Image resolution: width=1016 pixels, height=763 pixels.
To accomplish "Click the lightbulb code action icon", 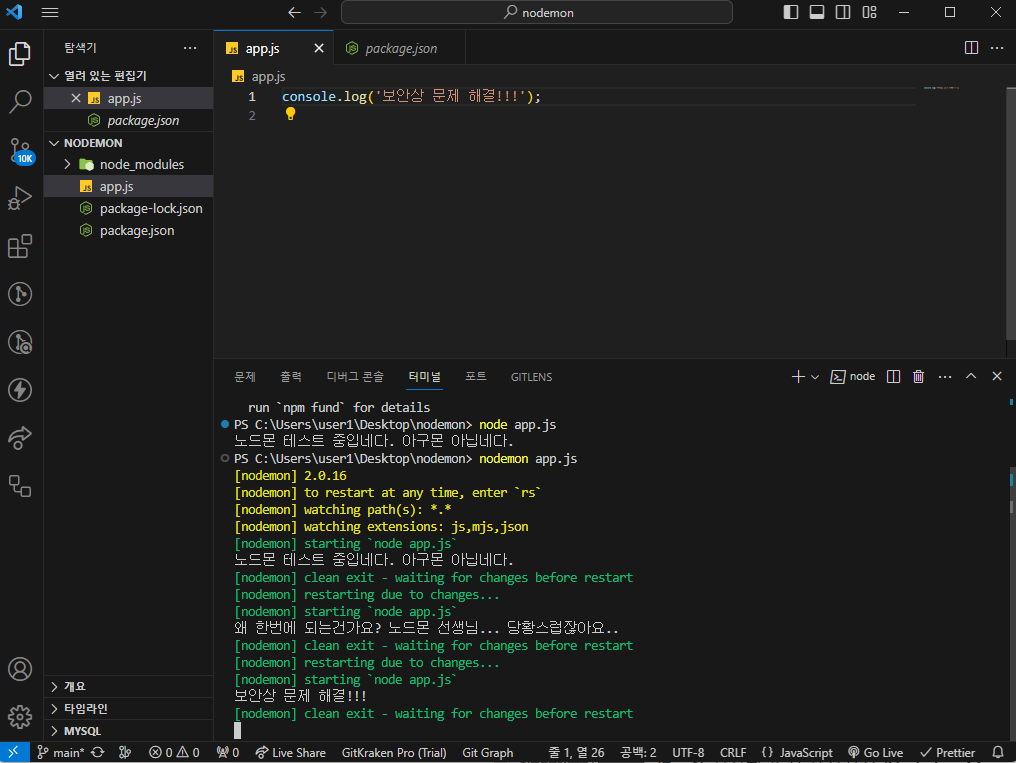I will pos(290,114).
